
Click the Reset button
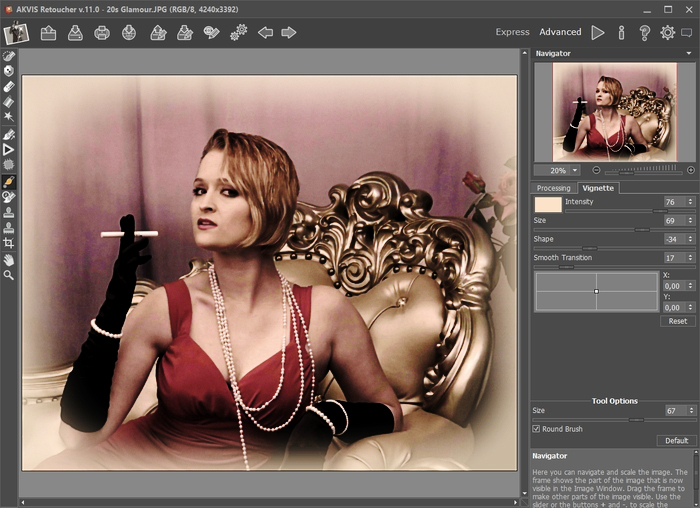click(677, 321)
